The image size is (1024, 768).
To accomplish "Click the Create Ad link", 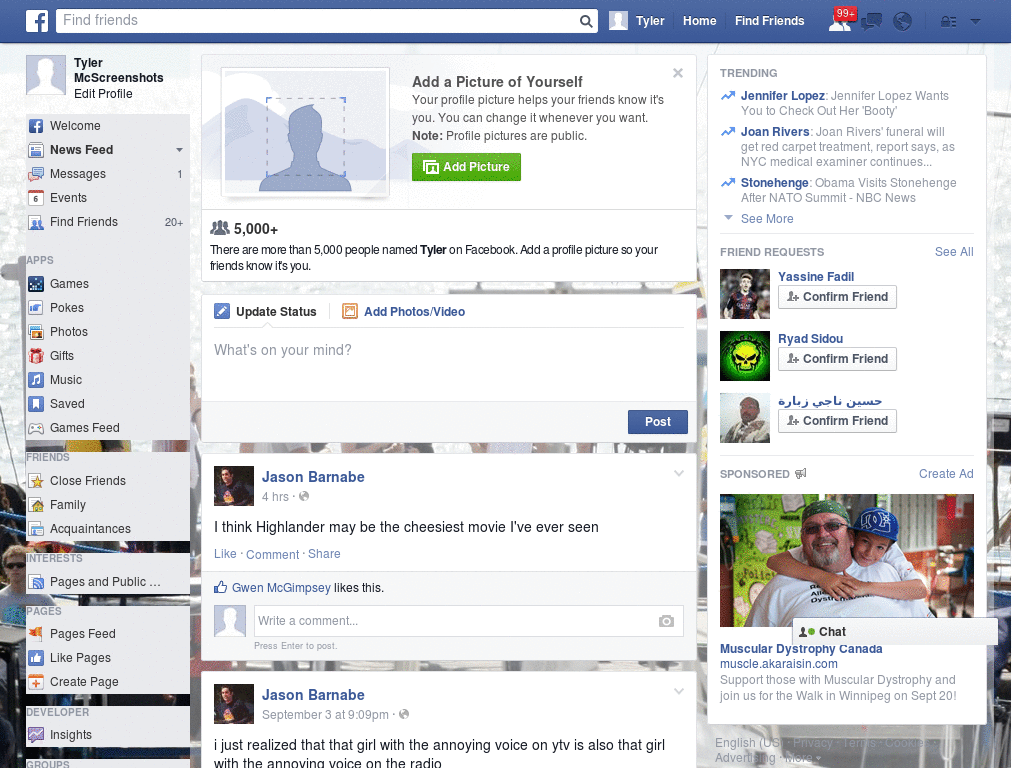I will click(946, 474).
